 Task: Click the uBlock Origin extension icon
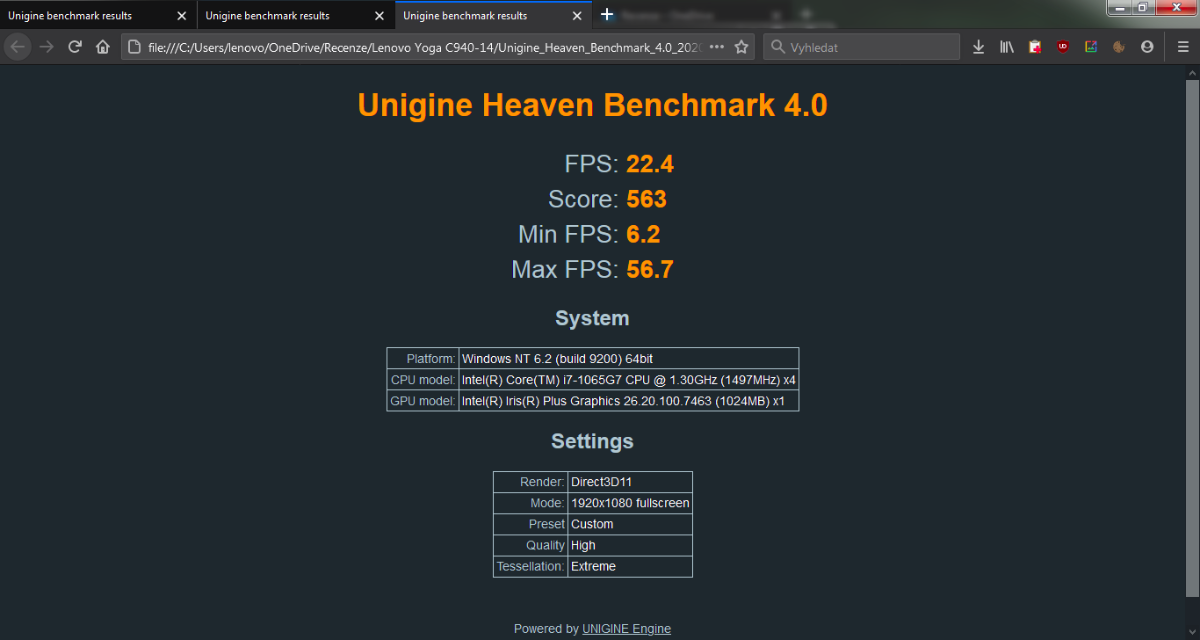tap(1063, 47)
